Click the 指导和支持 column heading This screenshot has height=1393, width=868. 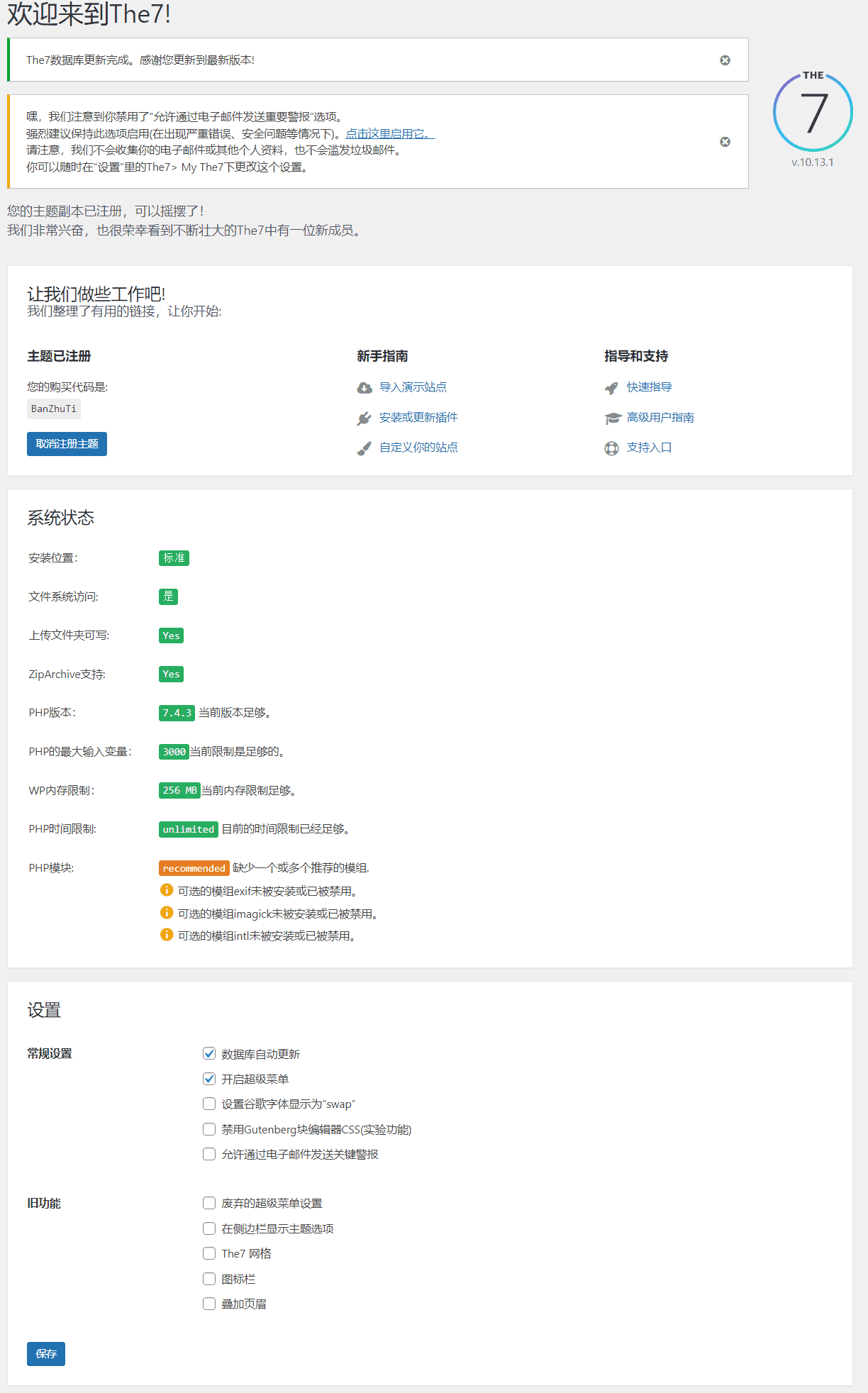click(x=636, y=356)
